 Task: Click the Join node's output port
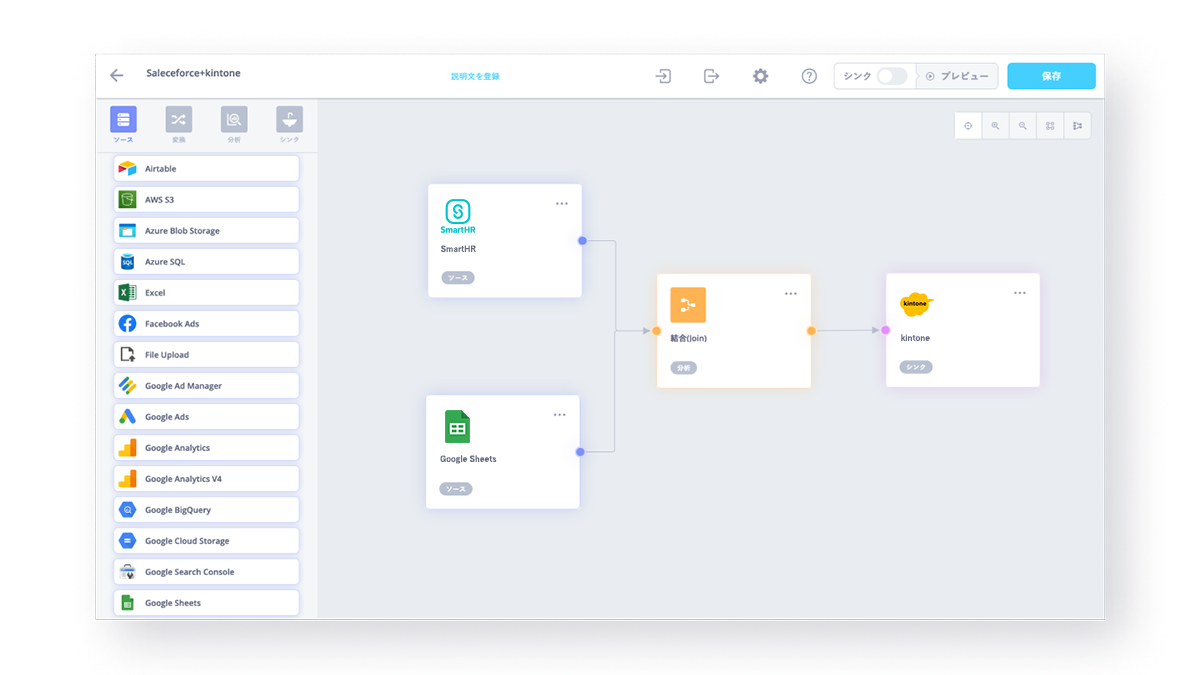pyautogui.click(x=811, y=330)
